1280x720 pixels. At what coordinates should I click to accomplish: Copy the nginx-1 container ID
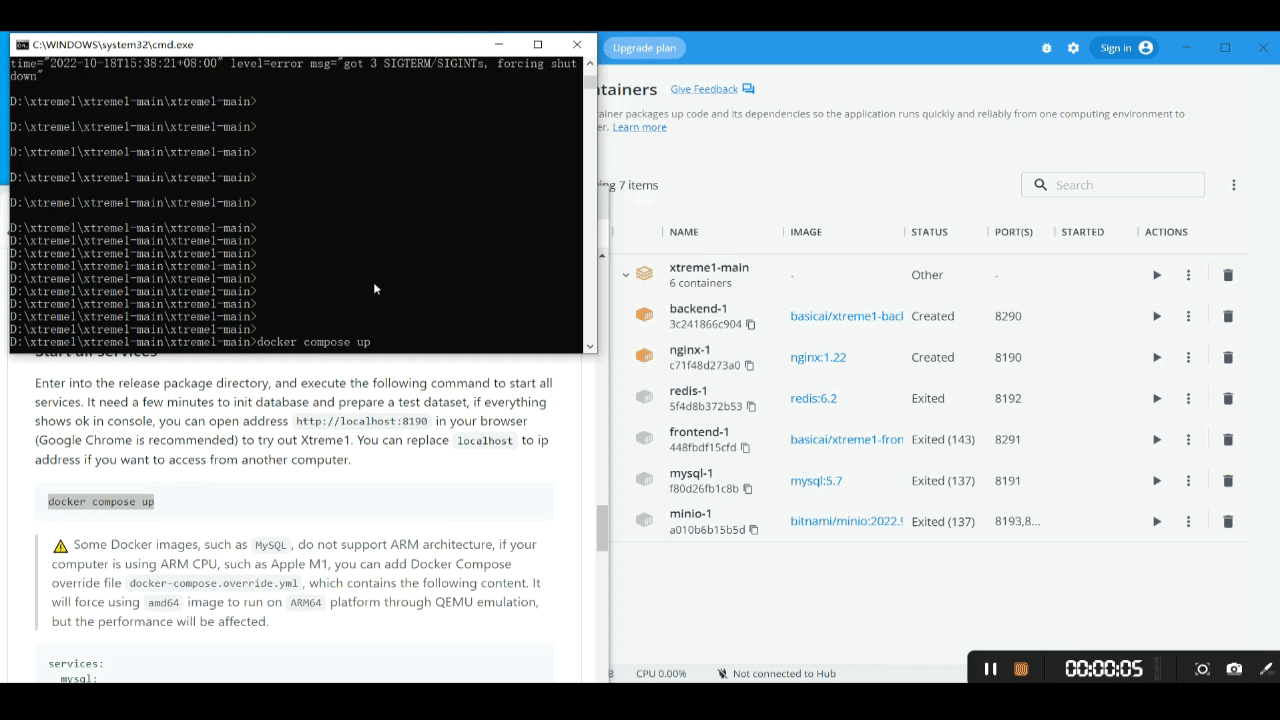(749, 366)
